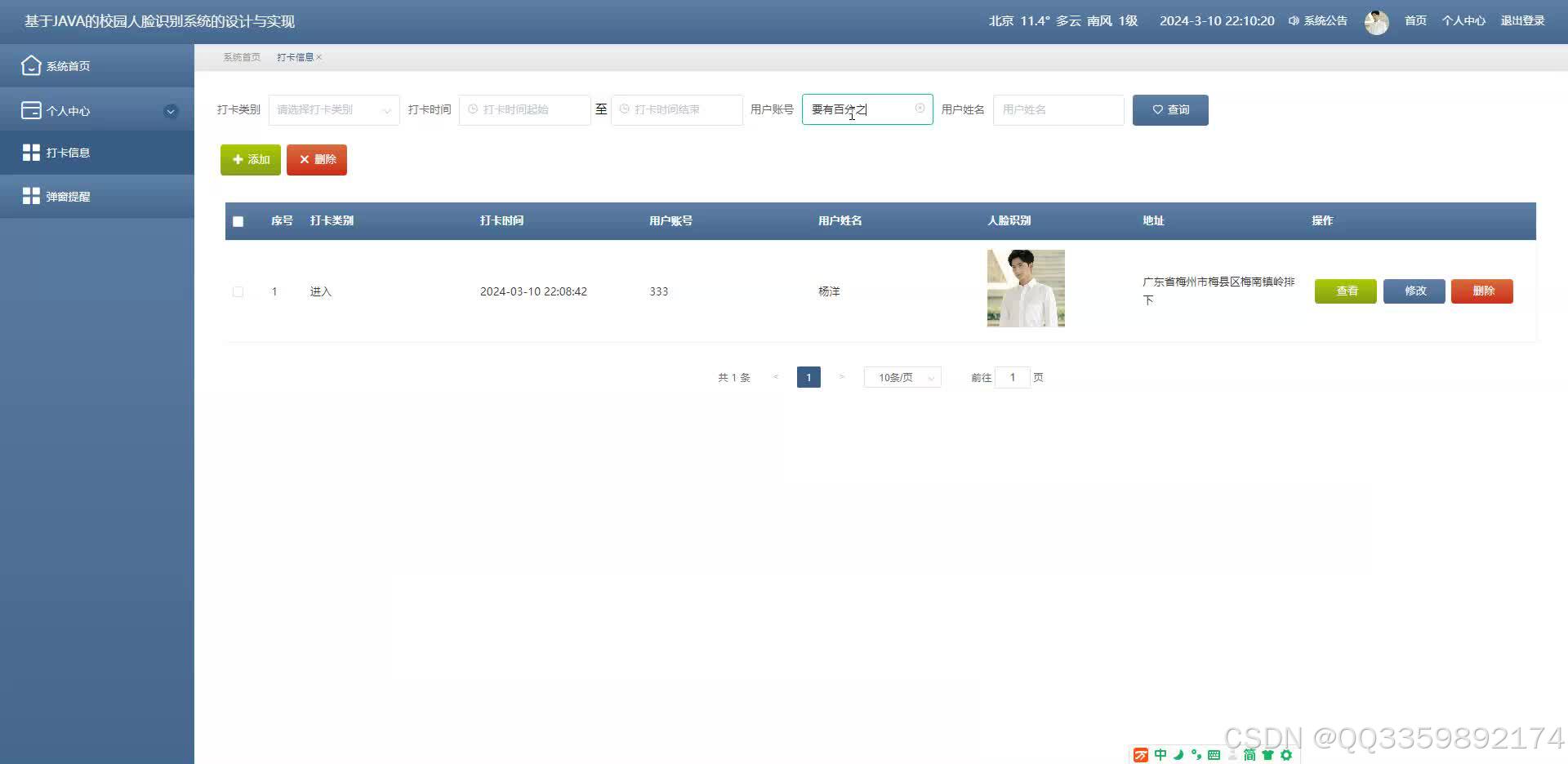The image size is (1568, 764).
Task: Open the soft keyboard icon in IME toolbar
Action: tap(1214, 755)
